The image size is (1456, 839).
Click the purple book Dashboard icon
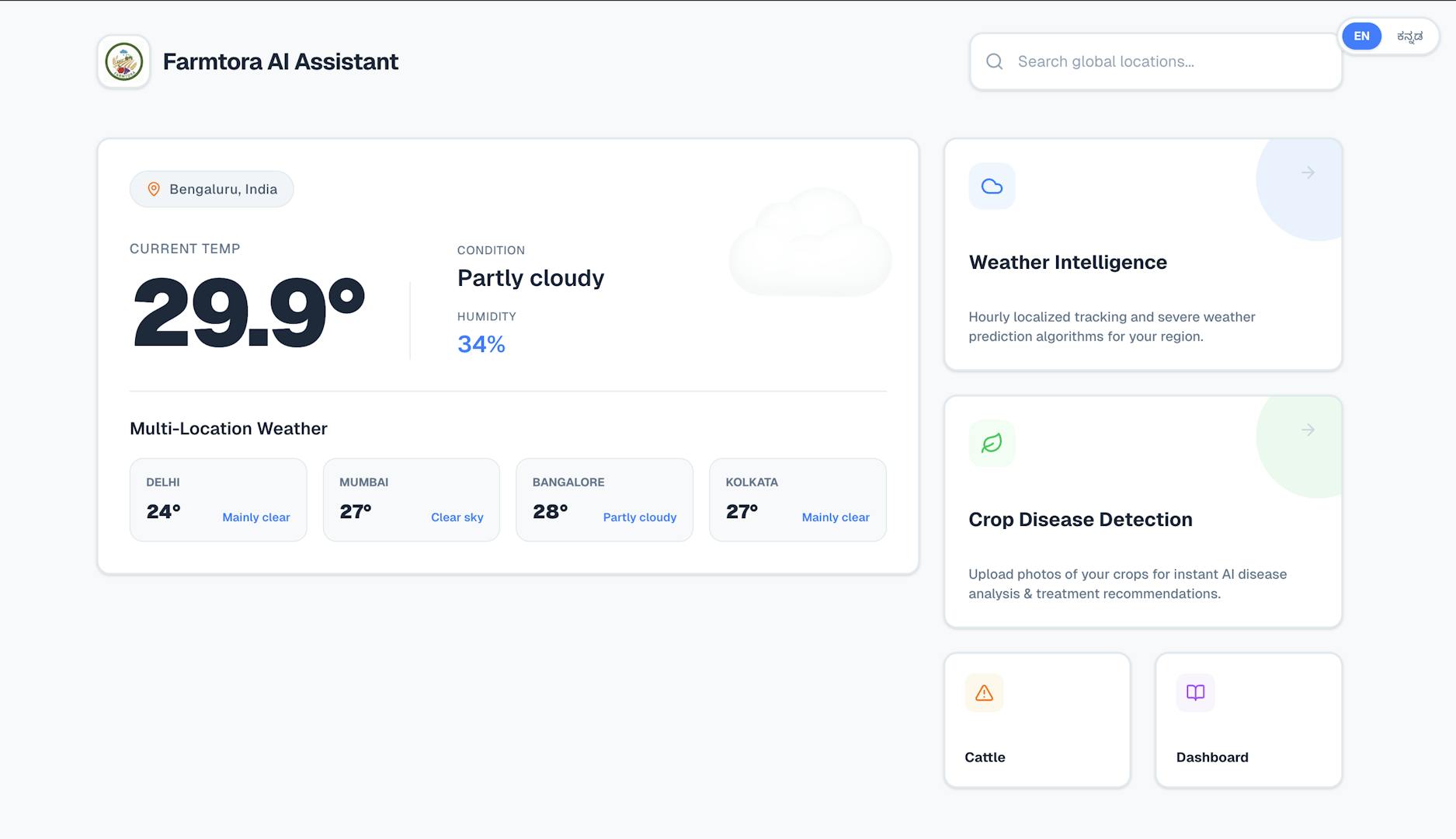[x=1195, y=692]
